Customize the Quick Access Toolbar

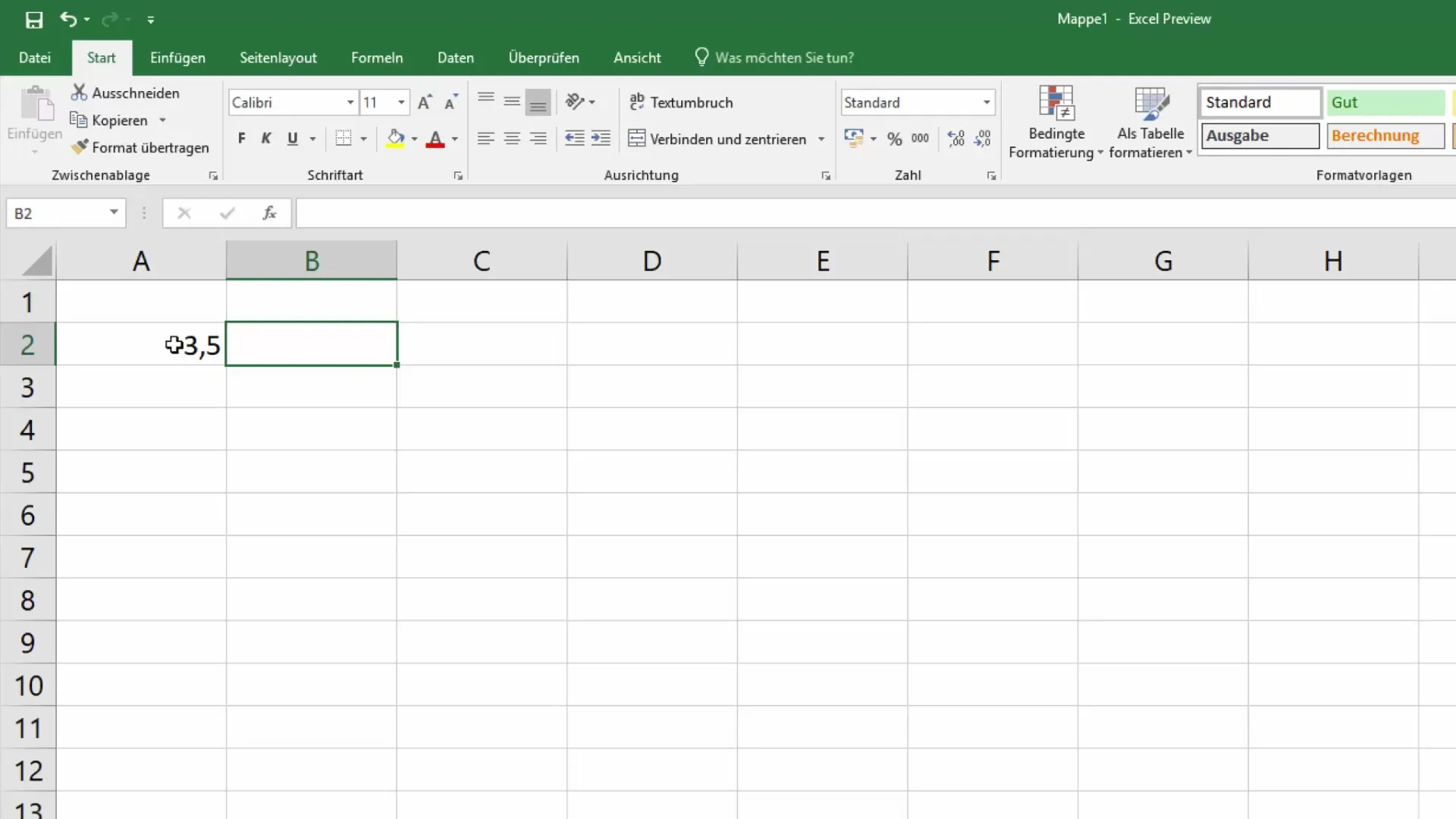pyautogui.click(x=151, y=20)
